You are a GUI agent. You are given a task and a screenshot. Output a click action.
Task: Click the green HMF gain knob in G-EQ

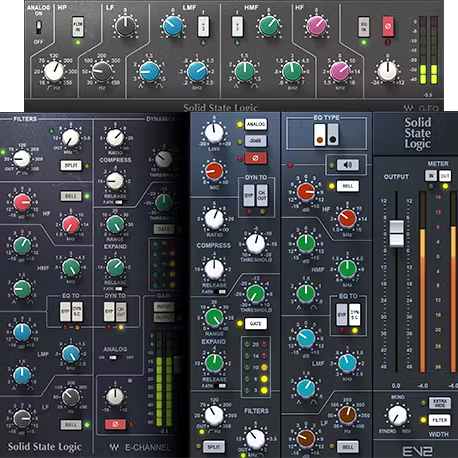tap(268, 26)
